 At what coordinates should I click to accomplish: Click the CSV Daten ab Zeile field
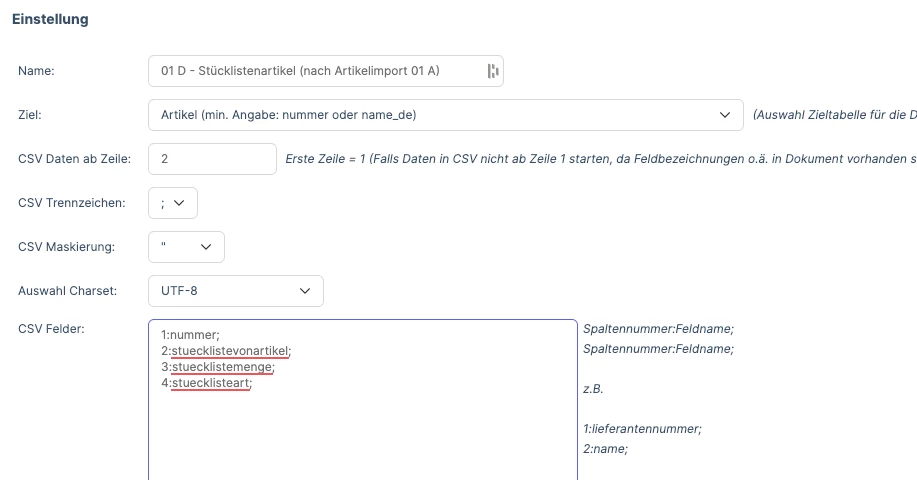(212, 159)
